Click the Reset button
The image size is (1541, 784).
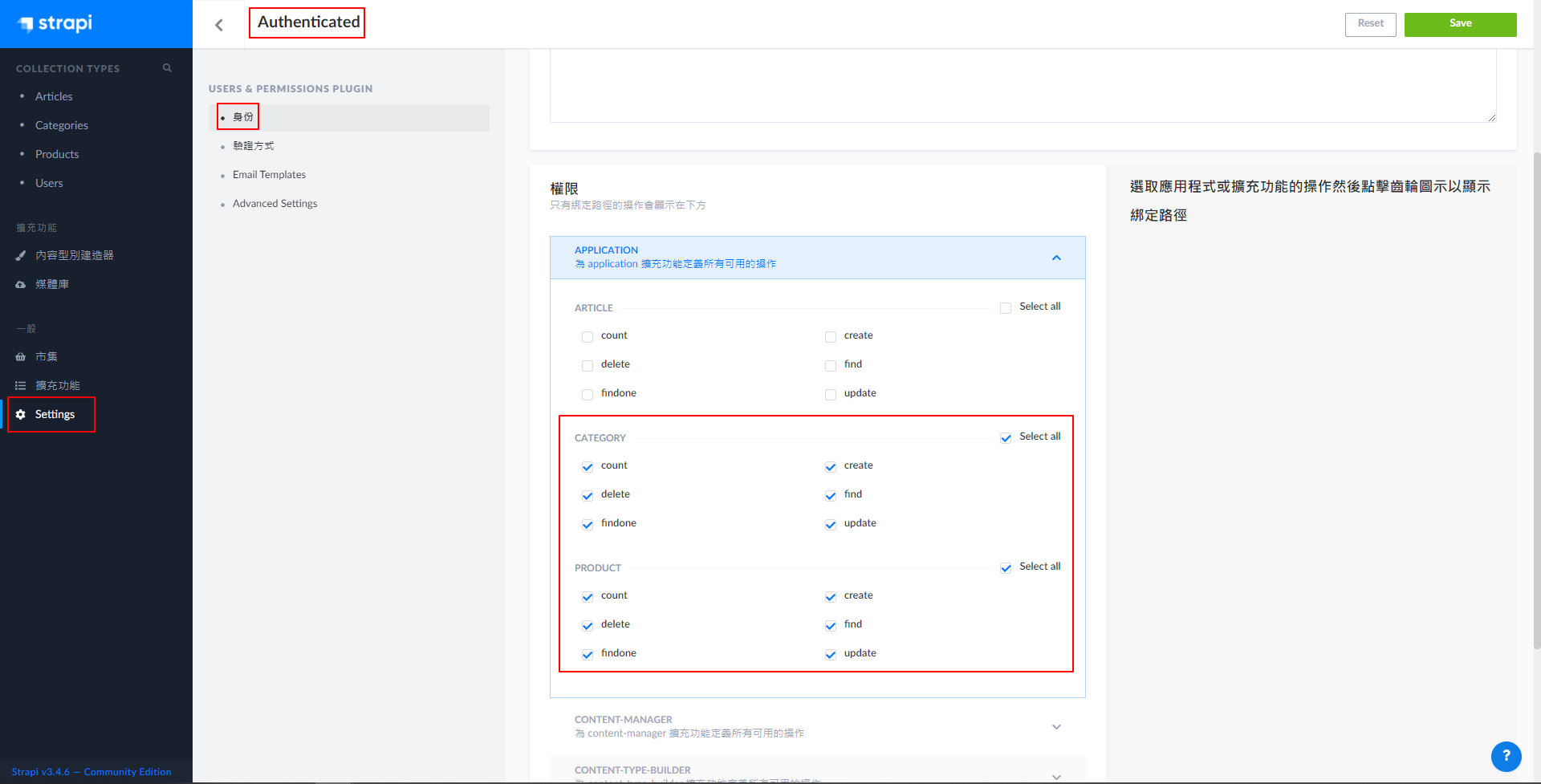pos(1370,24)
